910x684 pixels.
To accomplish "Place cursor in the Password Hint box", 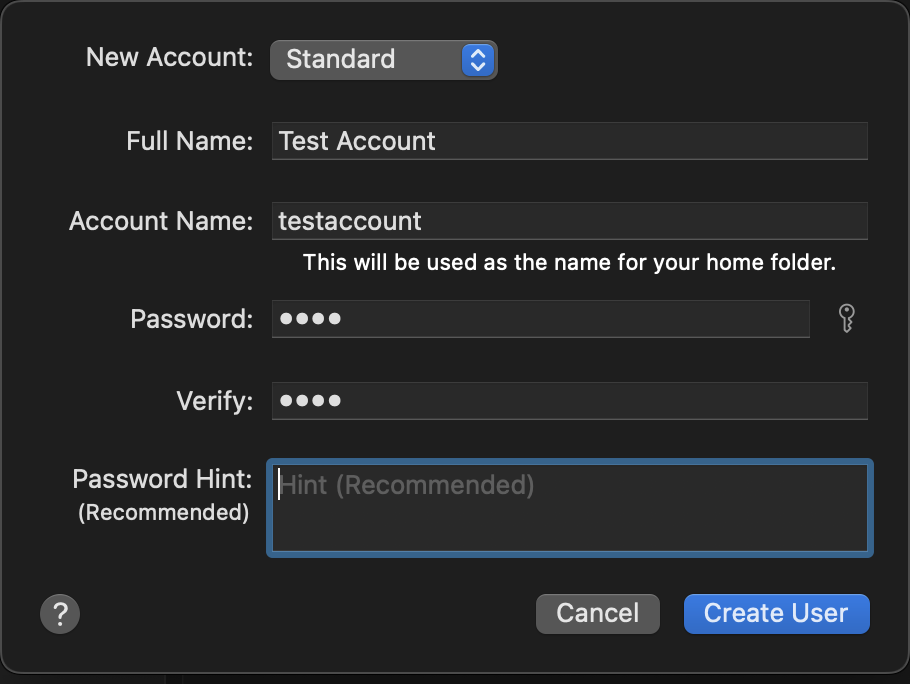I will coord(570,507).
